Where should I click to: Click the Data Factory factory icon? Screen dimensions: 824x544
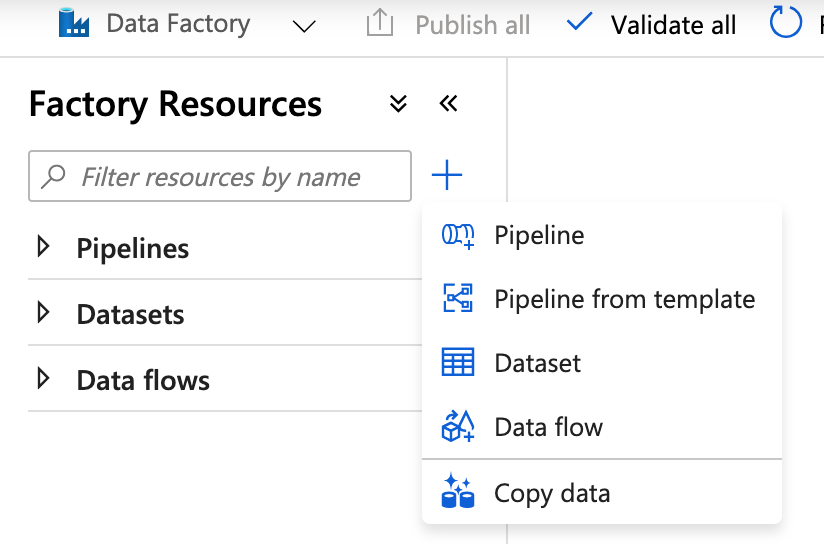pos(74,23)
